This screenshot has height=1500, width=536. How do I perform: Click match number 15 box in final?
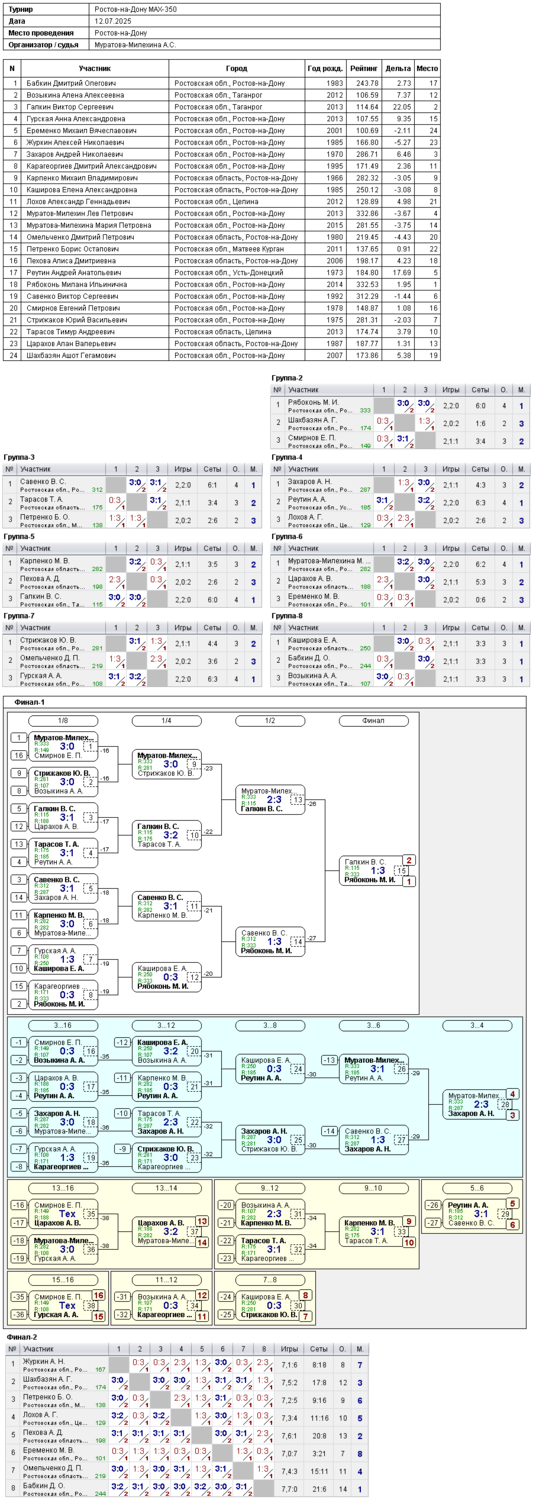click(401, 870)
